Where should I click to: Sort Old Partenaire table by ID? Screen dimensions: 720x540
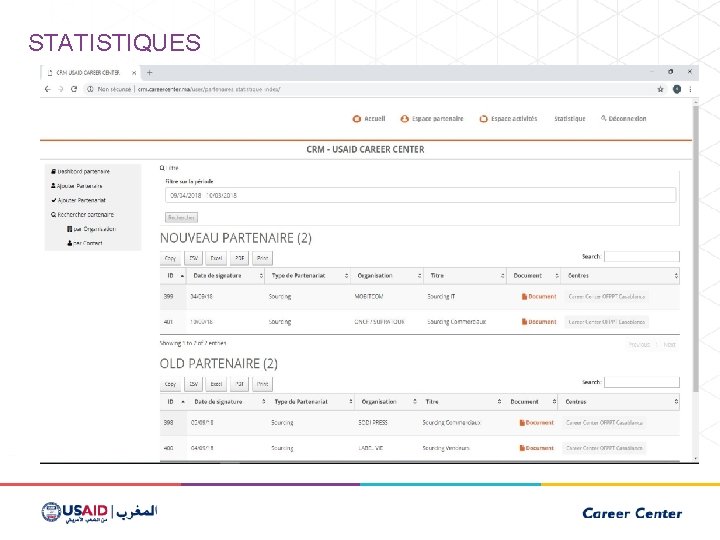[x=174, y=402]
